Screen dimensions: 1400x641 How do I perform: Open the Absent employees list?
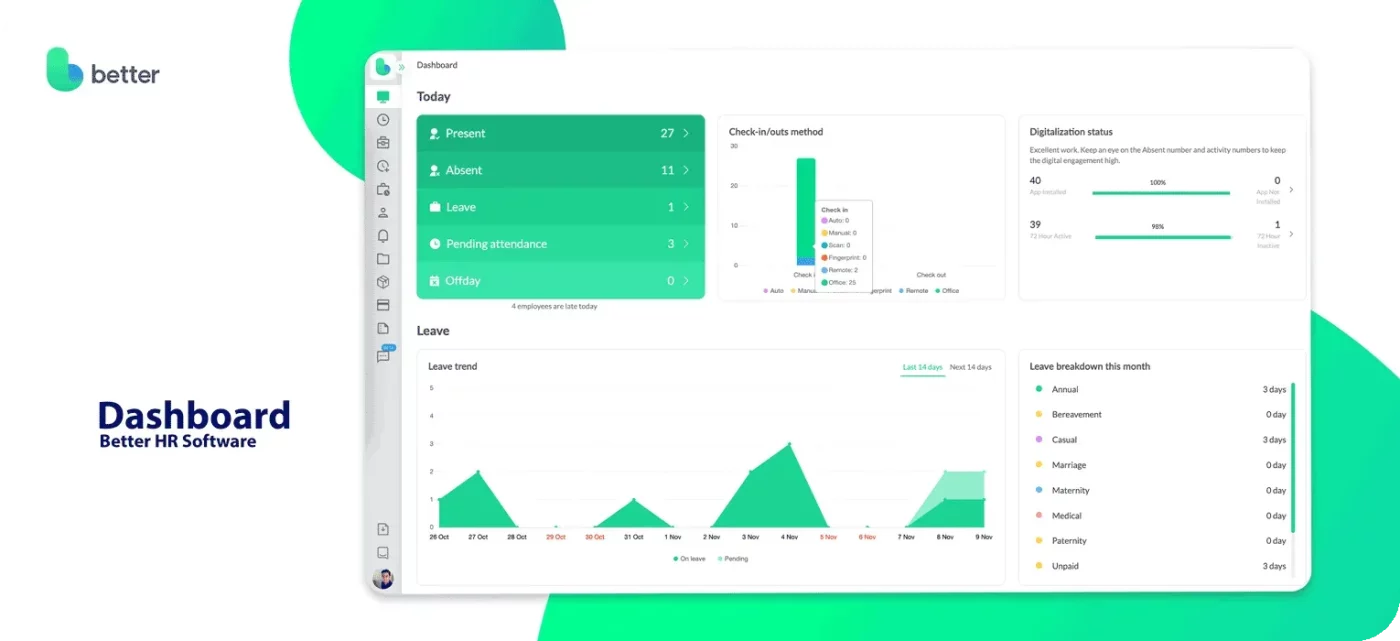[560, 170]
